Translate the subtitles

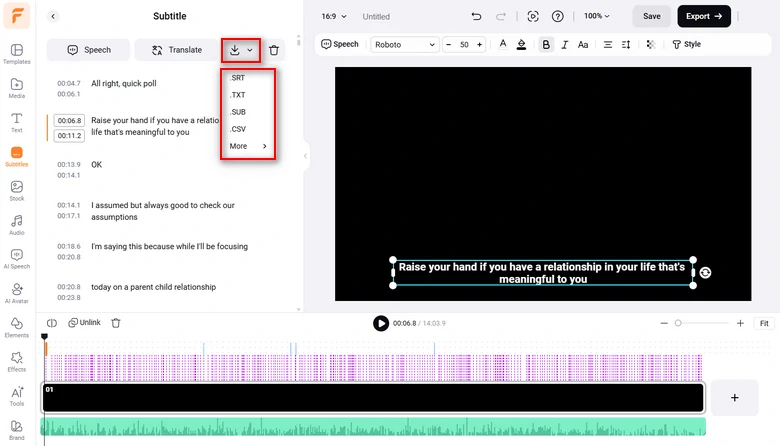(x=177, y=50)
